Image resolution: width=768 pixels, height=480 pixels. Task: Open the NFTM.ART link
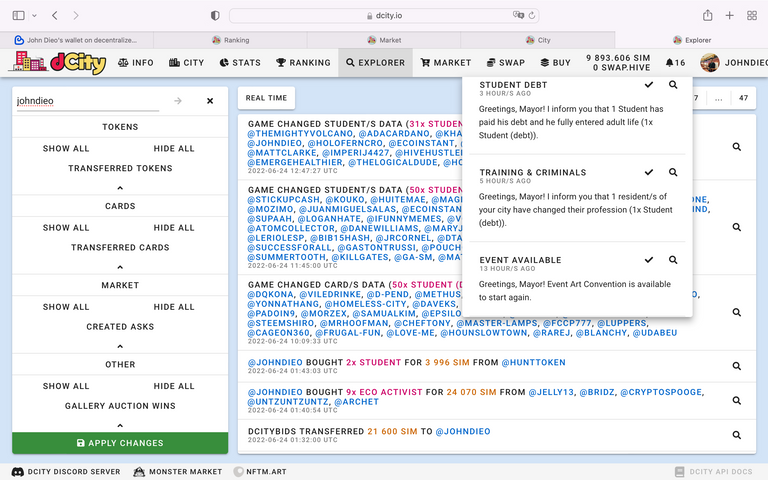coord(260,472)
